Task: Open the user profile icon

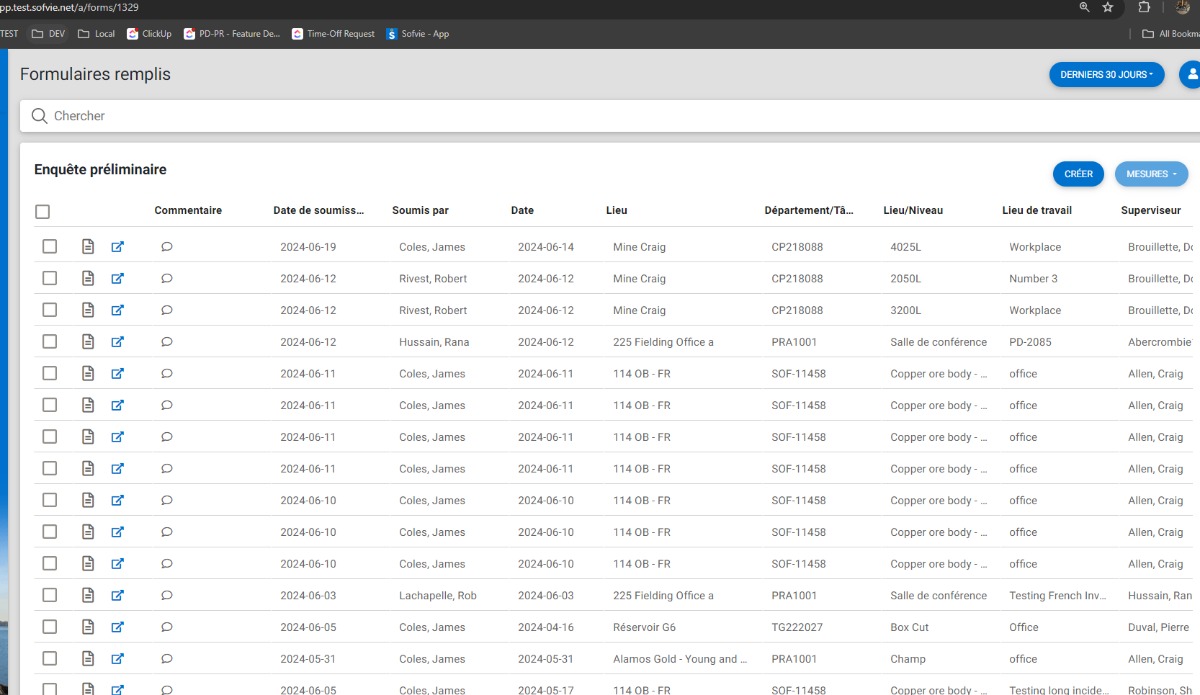Action: (x=1190, y=75)
